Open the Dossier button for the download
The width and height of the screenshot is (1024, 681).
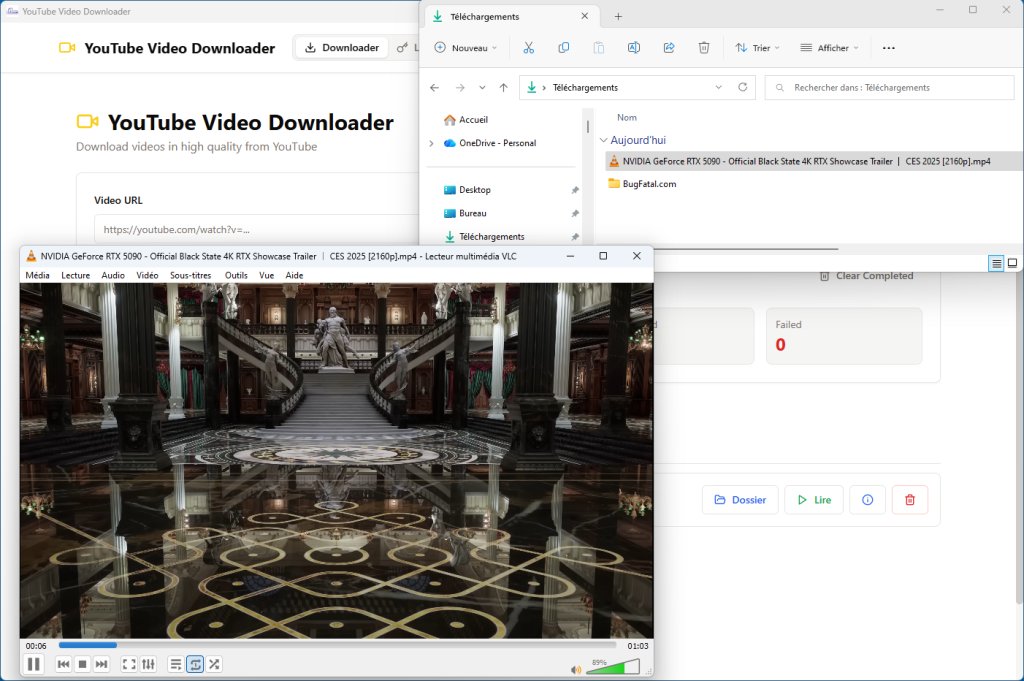click(x=740, y=500)
